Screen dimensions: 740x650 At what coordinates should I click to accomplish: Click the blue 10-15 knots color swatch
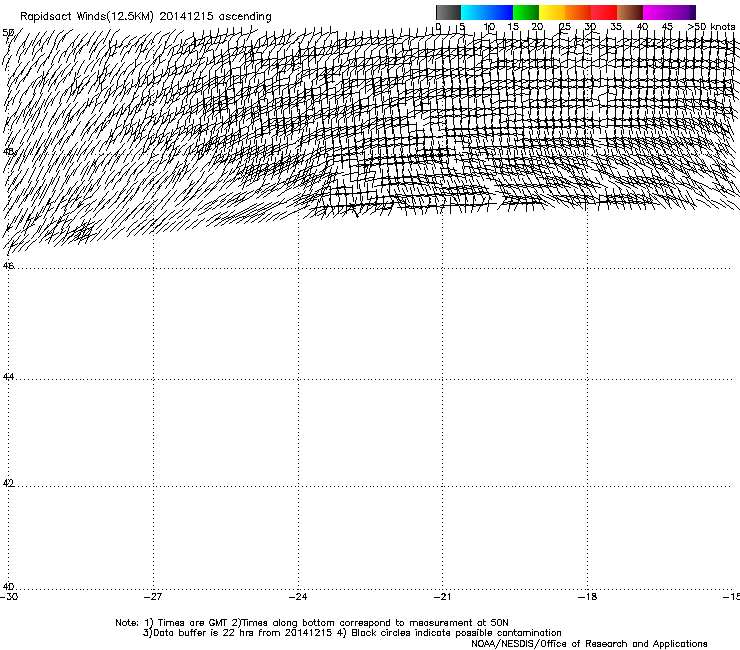pyautogui.click(x=500, y=12)
